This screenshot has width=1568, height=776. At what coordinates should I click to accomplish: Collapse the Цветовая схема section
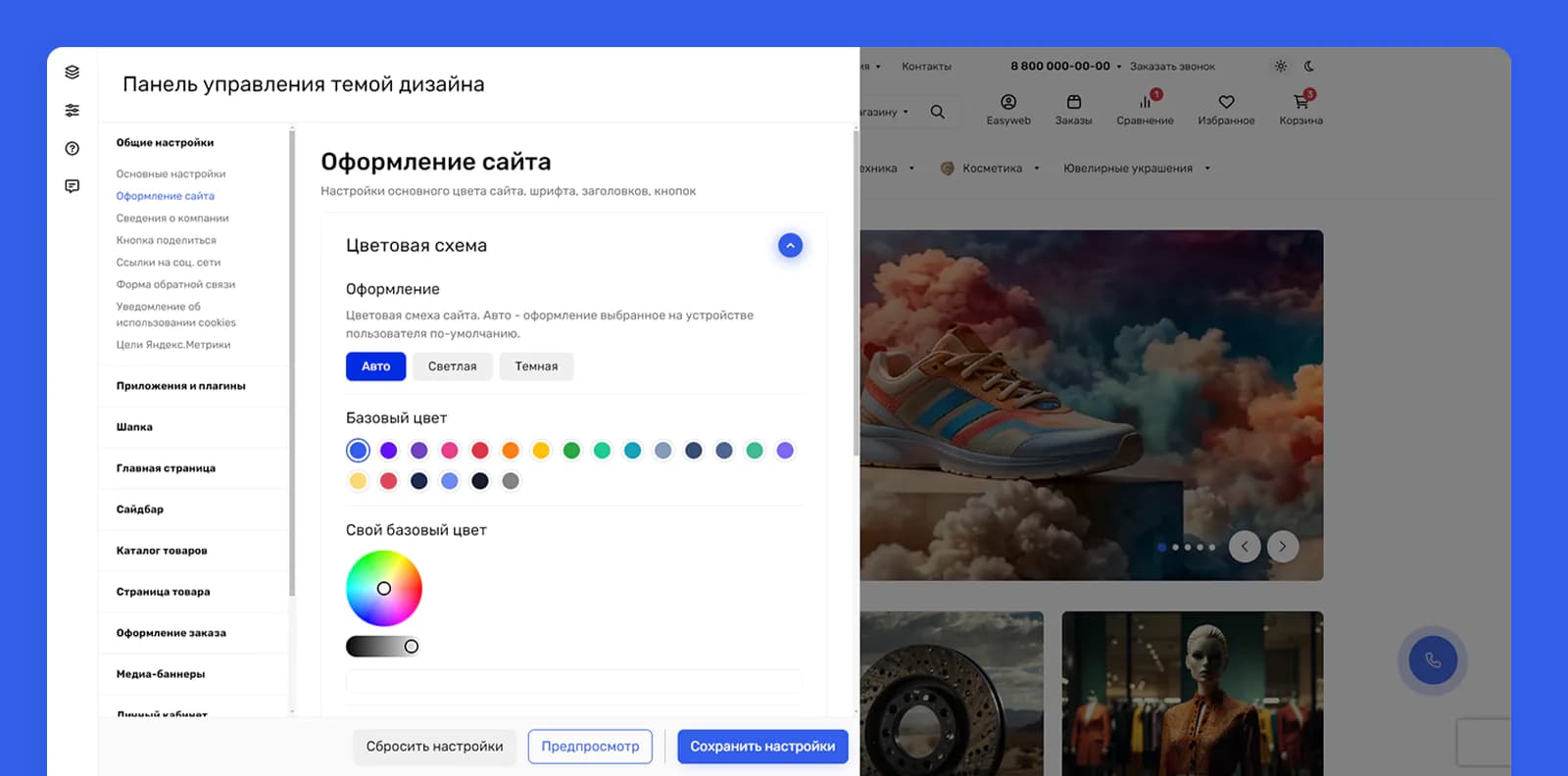coord(790,246)
